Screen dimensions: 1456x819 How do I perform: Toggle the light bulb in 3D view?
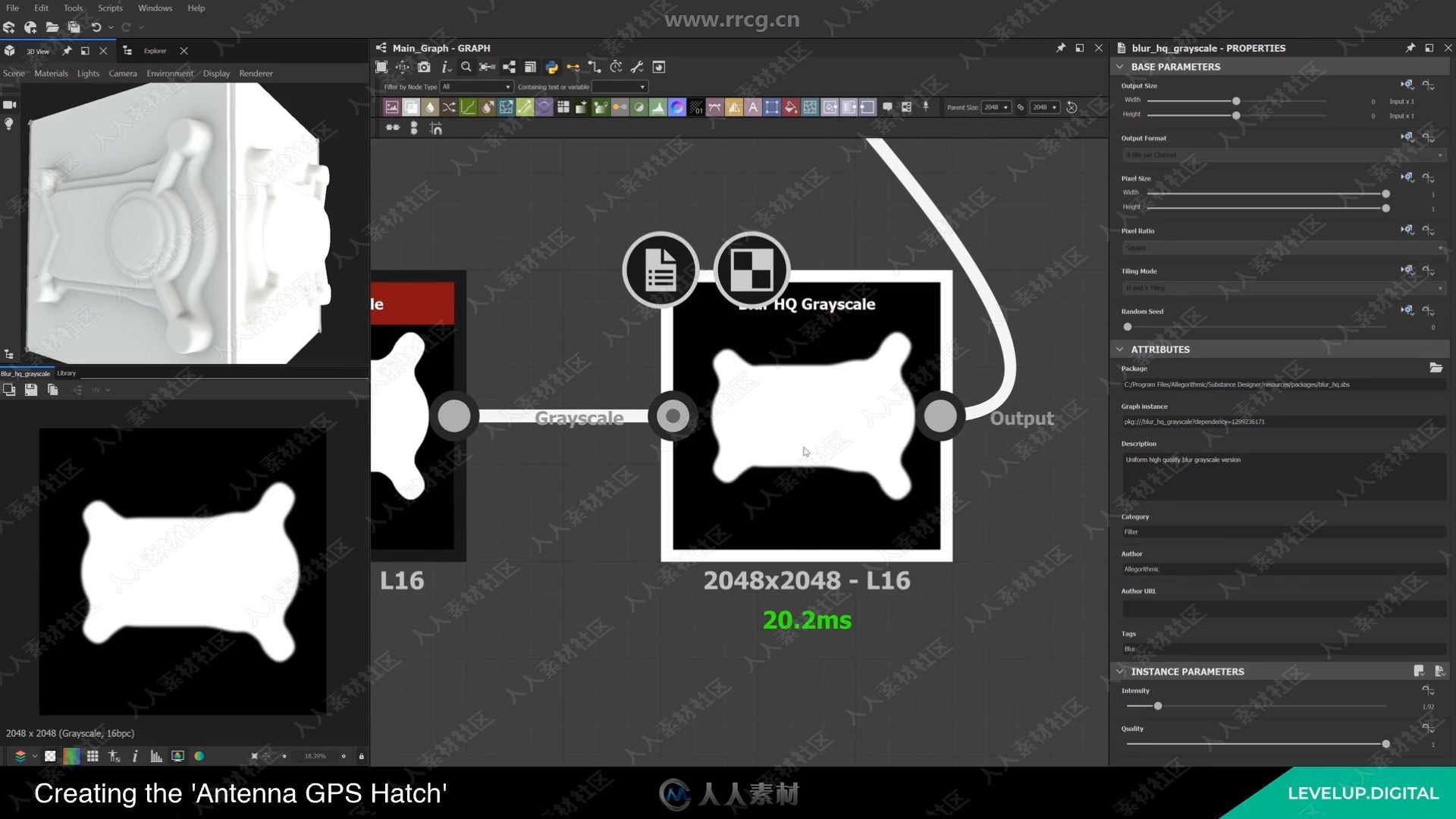pos(9,124)
